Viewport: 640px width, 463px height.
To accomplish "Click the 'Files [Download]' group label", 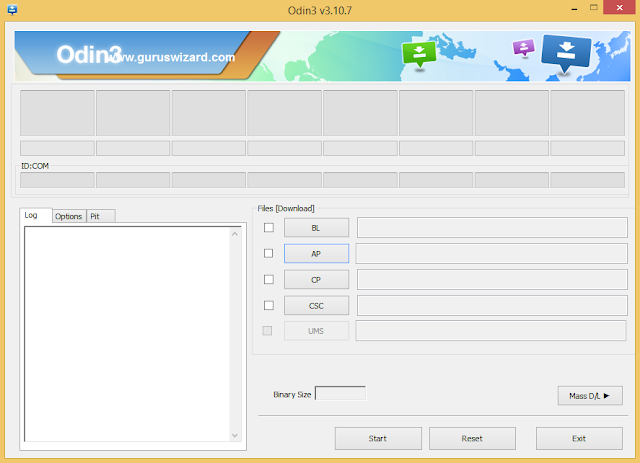I will point(286,208).
